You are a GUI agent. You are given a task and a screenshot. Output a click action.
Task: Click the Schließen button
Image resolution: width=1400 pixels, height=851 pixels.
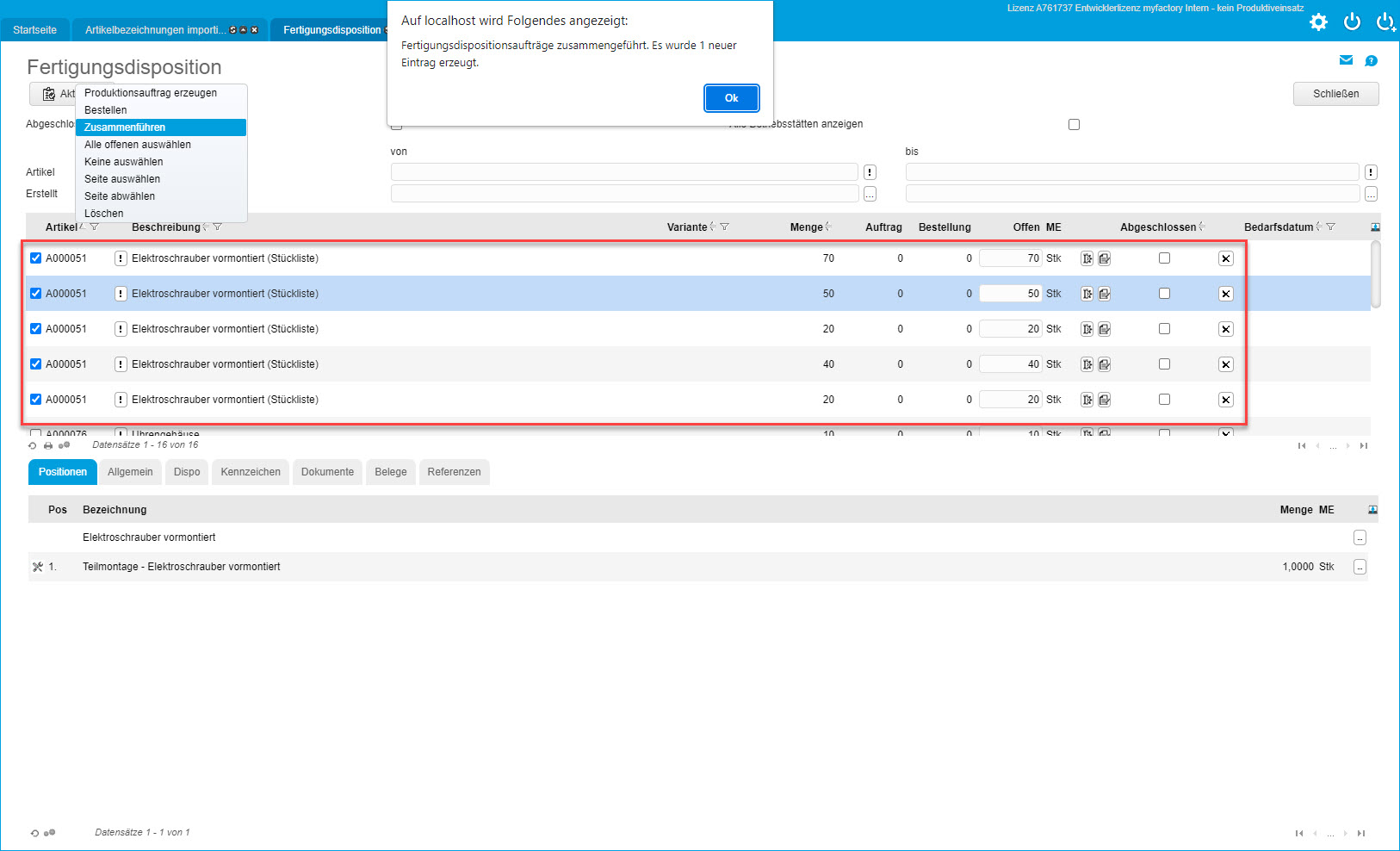1335,94
